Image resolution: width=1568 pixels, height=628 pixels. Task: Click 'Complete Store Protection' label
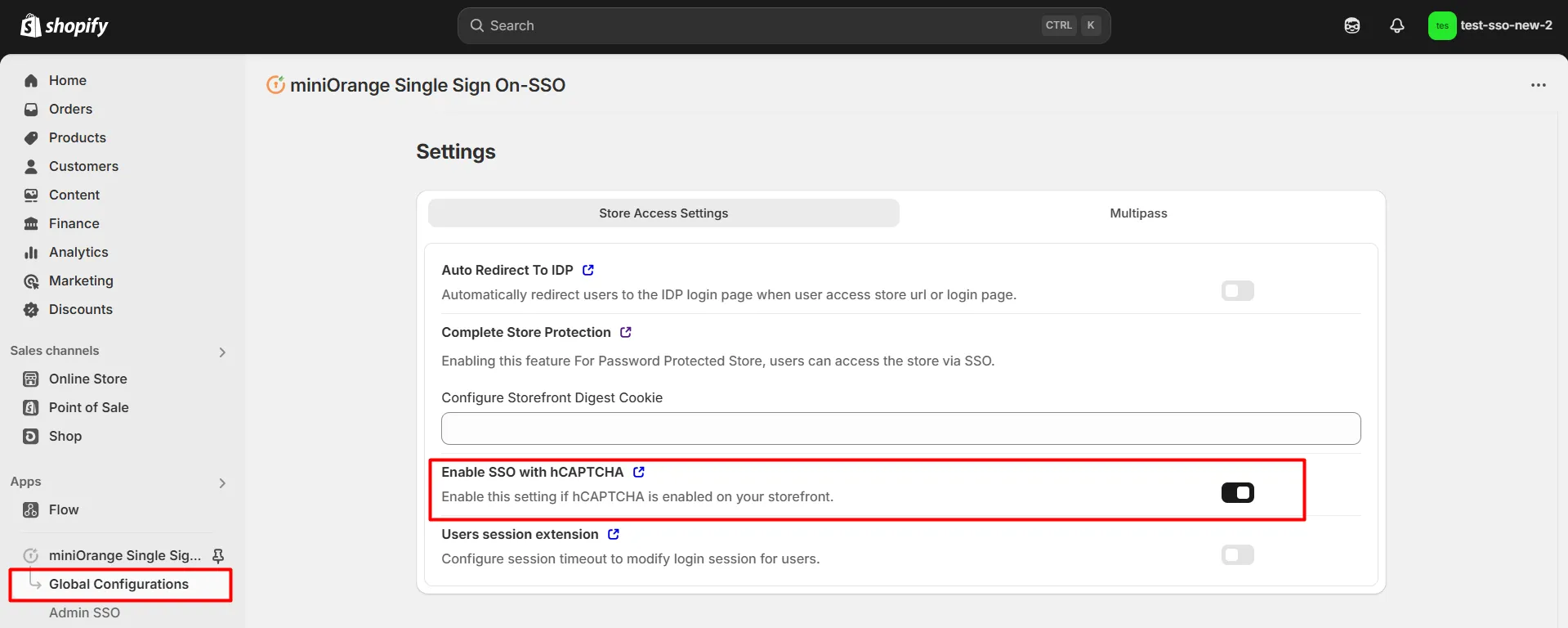coord(526,332)
